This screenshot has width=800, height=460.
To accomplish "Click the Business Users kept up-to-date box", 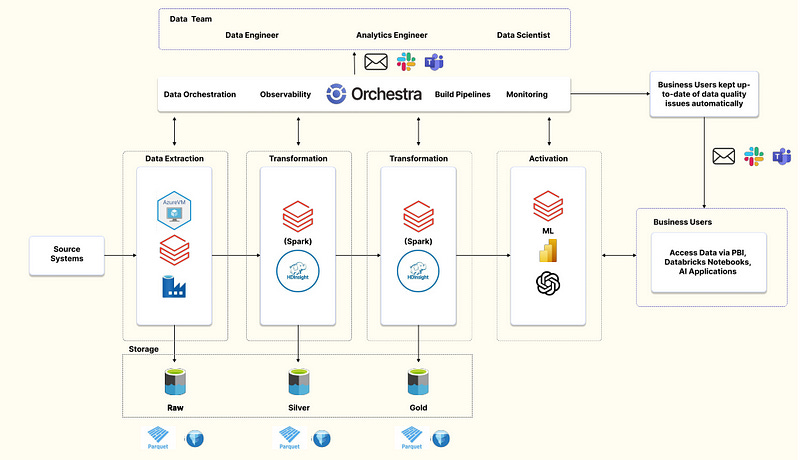I will coord(704,94).
